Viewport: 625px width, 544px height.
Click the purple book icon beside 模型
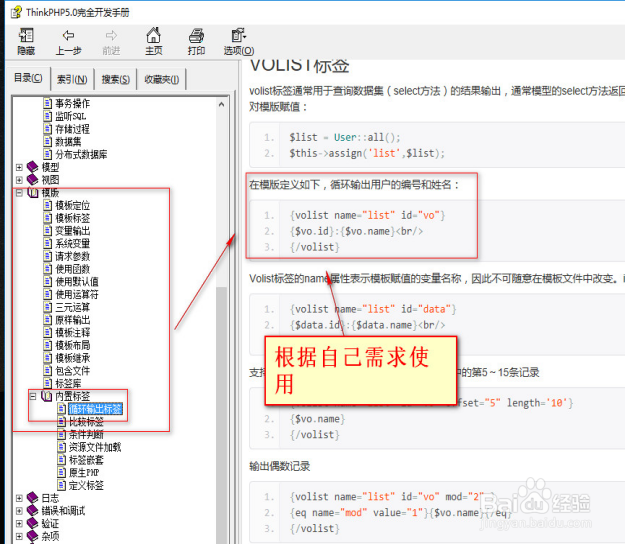(32, 167)
